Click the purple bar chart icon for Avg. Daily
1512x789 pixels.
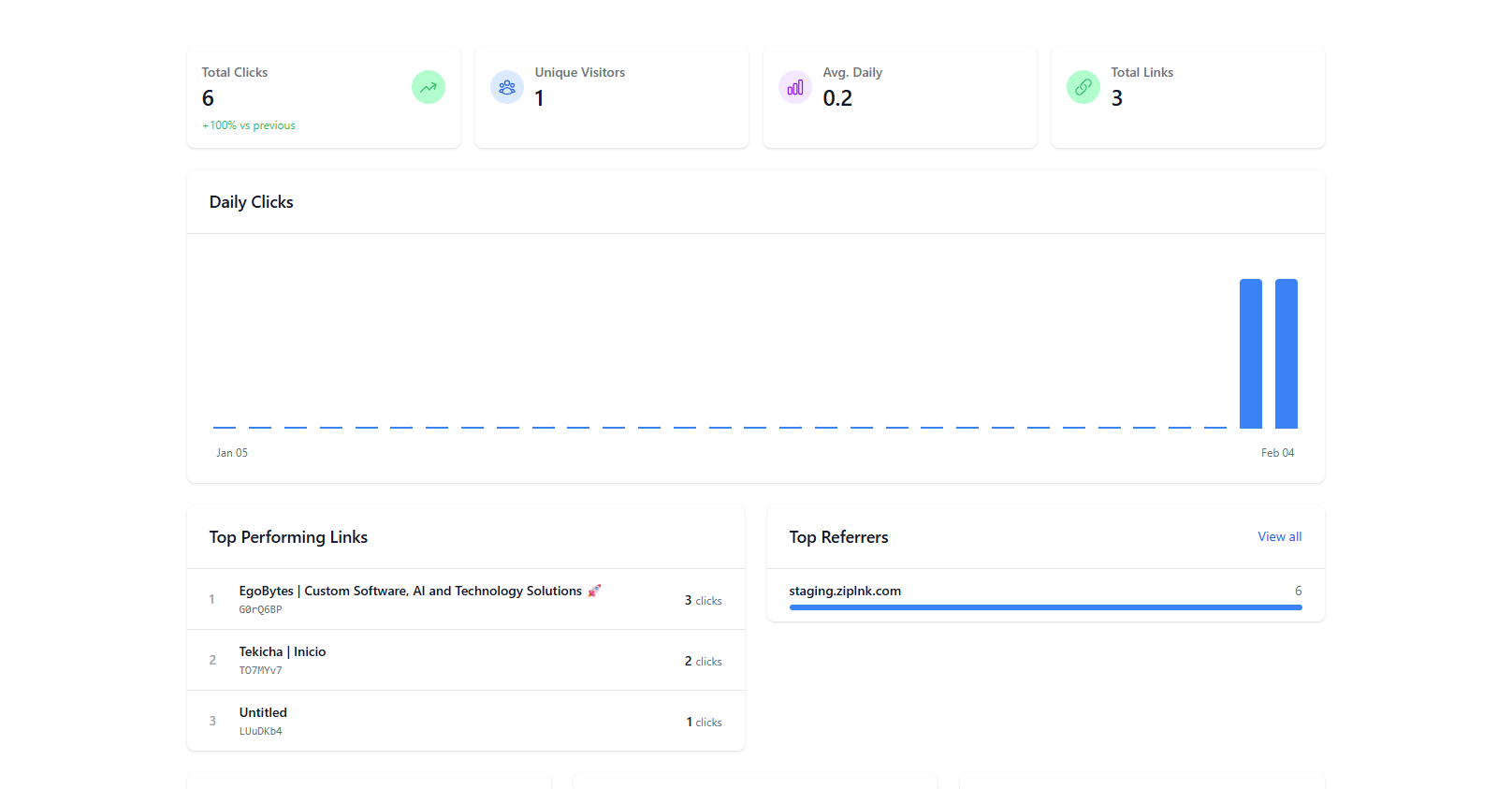(795, 87)
